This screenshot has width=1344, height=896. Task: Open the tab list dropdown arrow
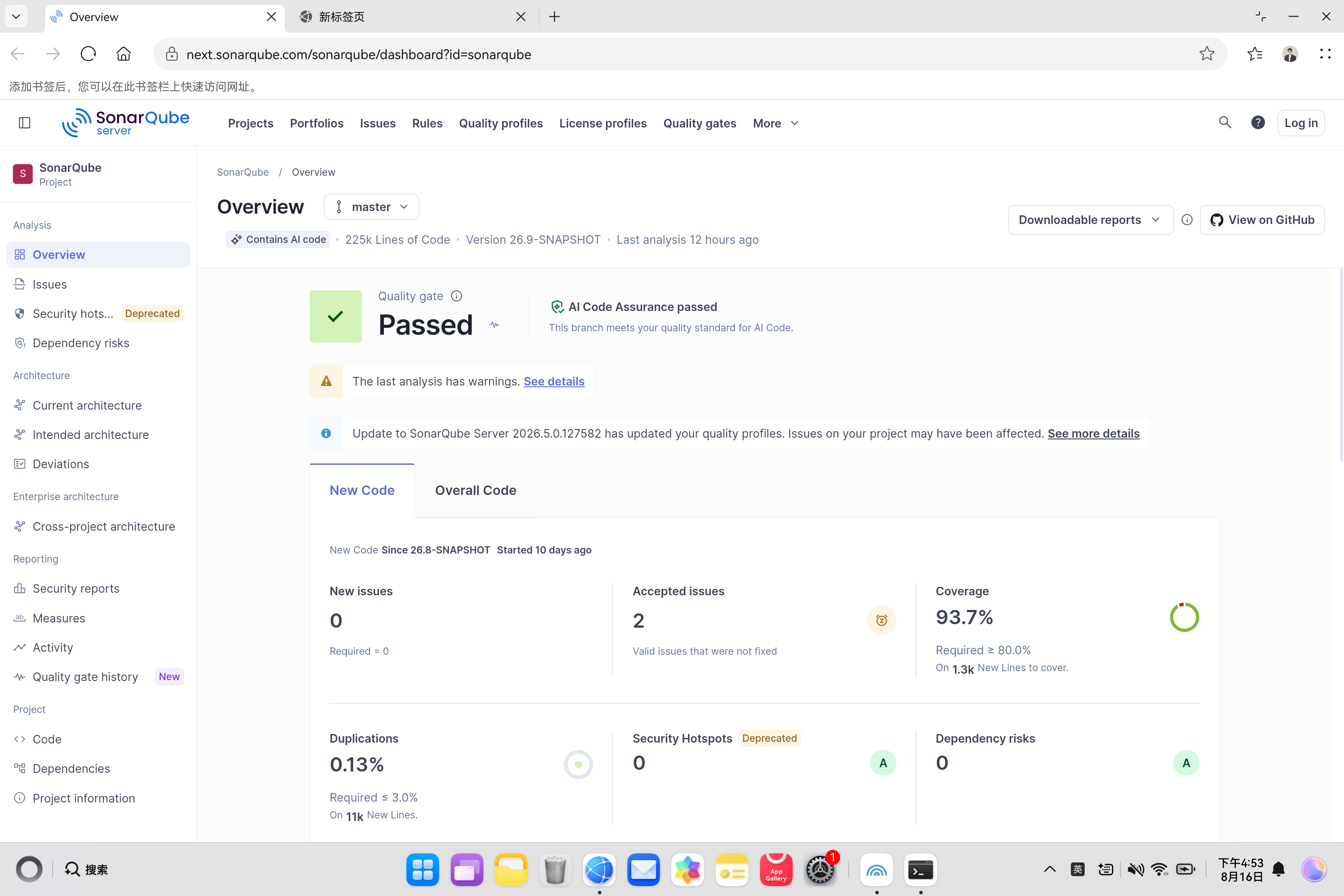click(x=16, y=16)
